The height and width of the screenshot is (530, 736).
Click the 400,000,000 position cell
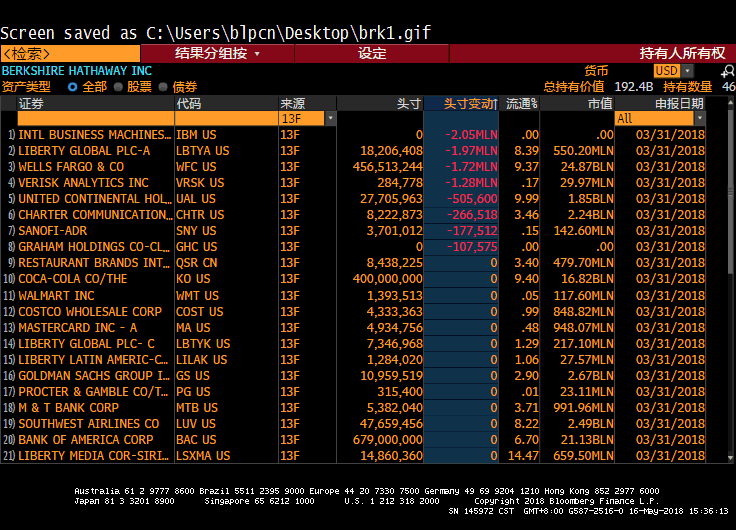pos(388,279)
